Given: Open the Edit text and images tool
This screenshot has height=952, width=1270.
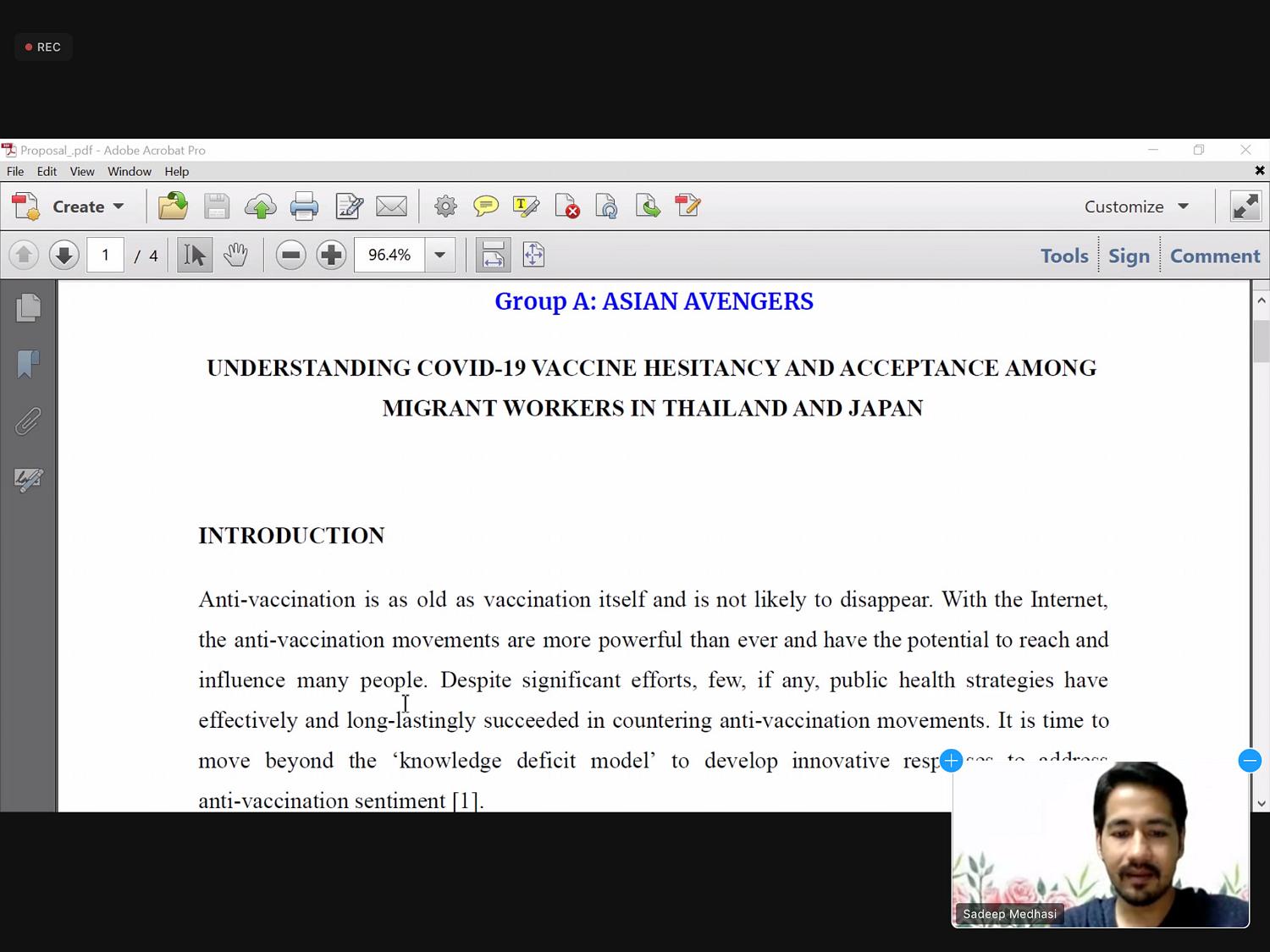Looking at the screenshot, I should point(349,206).
